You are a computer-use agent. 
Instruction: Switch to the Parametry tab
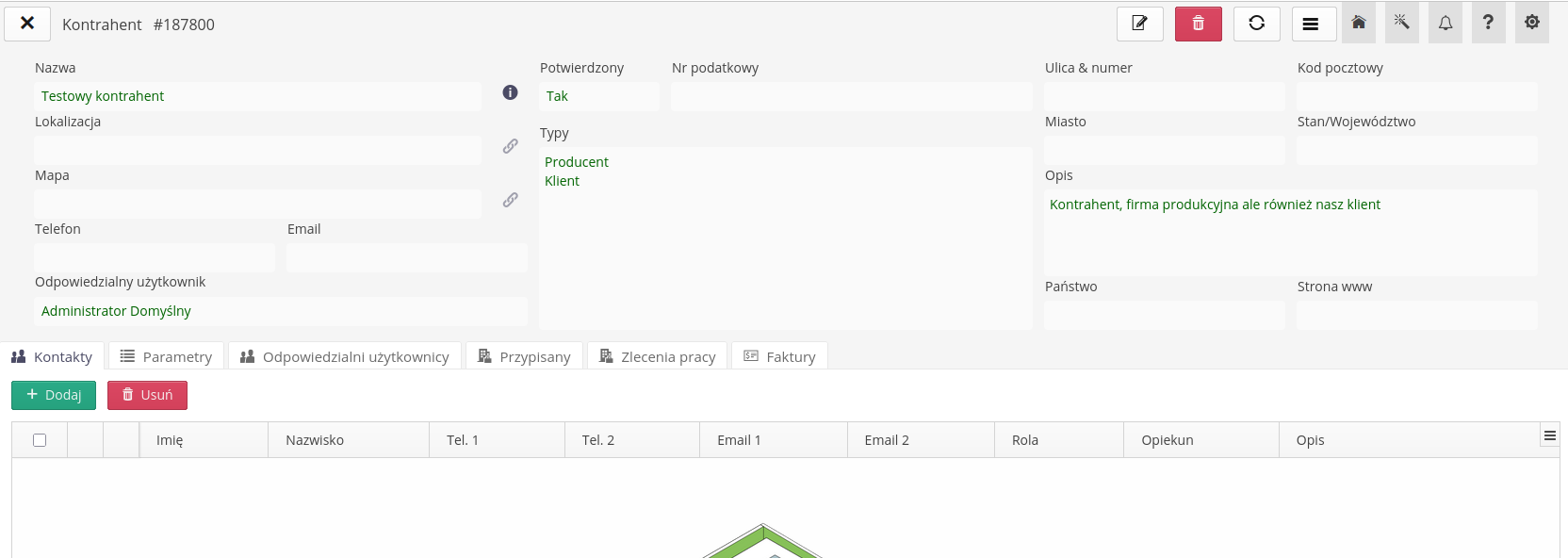(166, 356)
